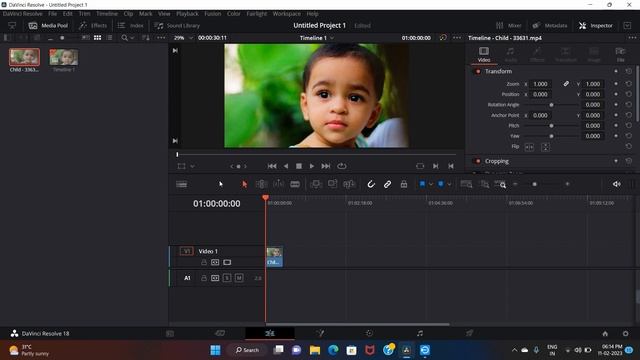Open the File menu
The height and width of the screenshot is (360, 640).
pyautogui.click(x=53, y=14)
